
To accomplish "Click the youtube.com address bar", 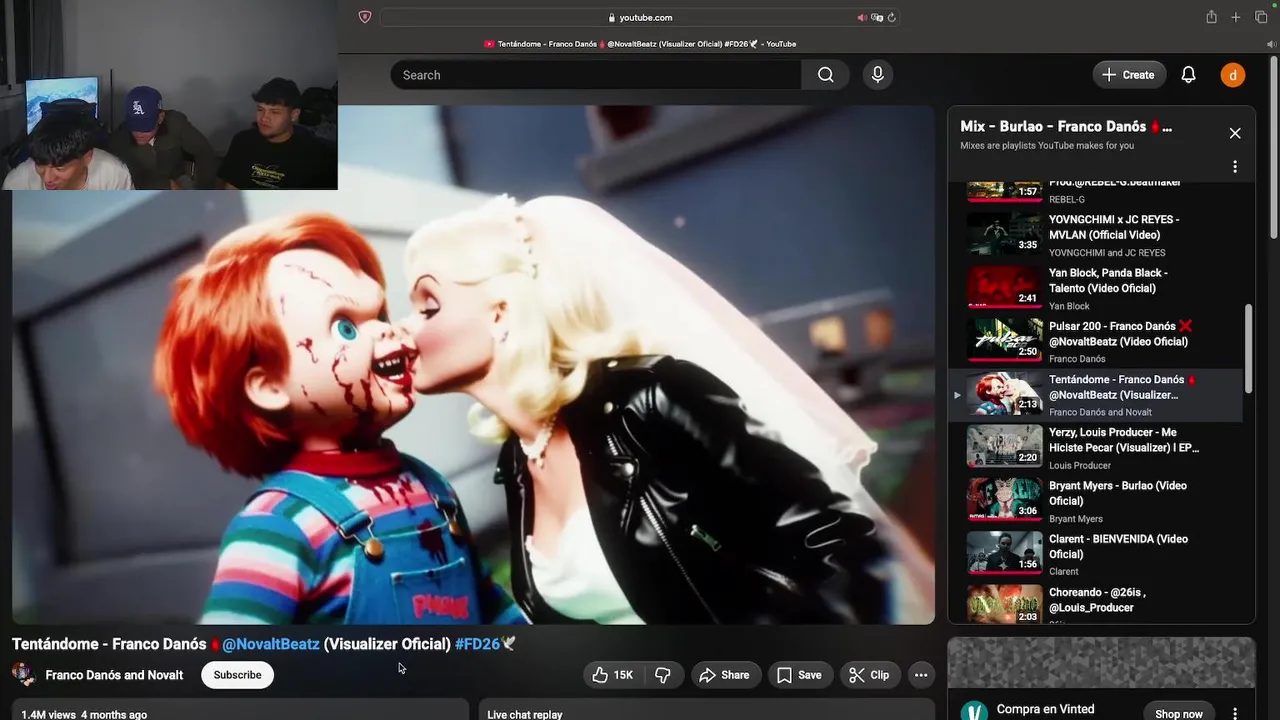I will tap(639, 17).
